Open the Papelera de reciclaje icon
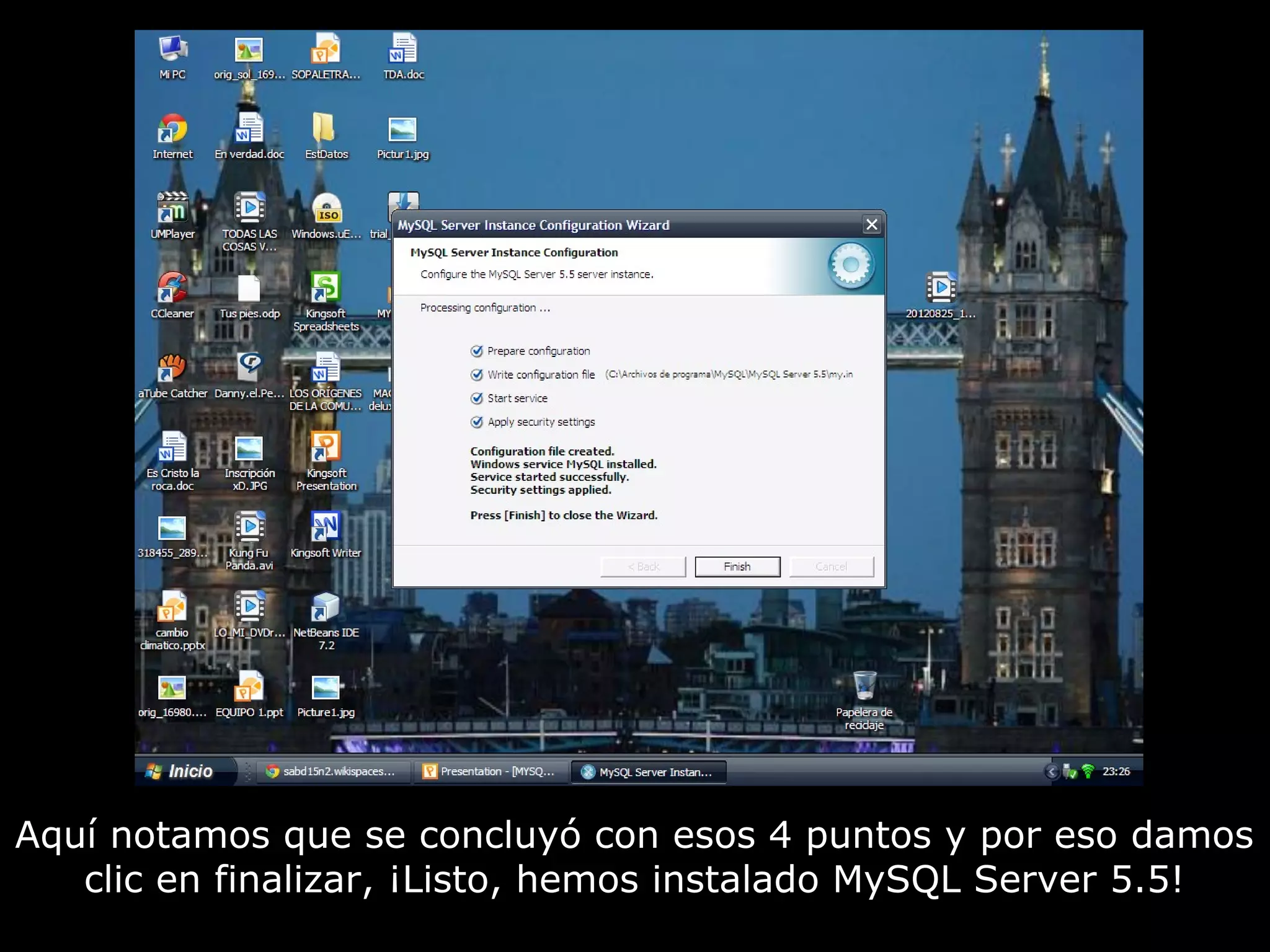 pos(864,701)
